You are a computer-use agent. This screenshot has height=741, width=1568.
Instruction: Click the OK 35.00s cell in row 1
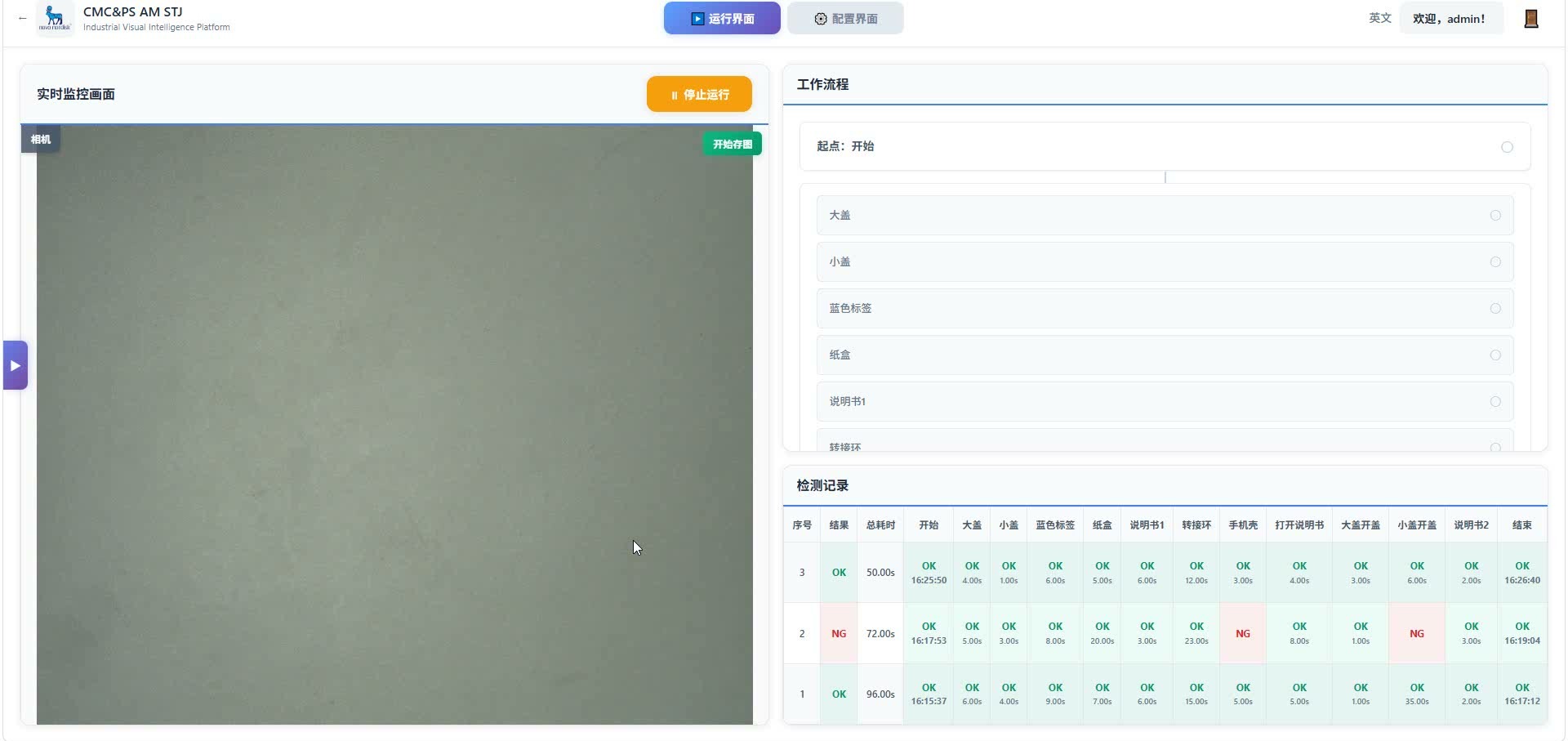pyautogui.click(x=1417, y=694)
